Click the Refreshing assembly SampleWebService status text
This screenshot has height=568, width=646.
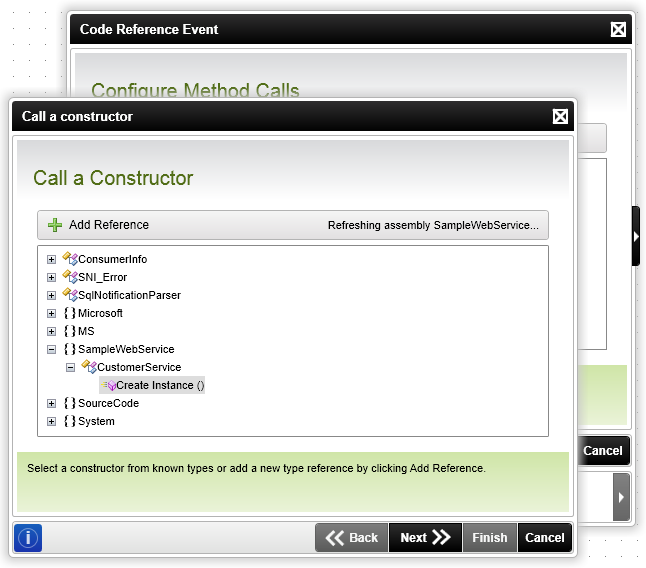[x=433, y=225]
